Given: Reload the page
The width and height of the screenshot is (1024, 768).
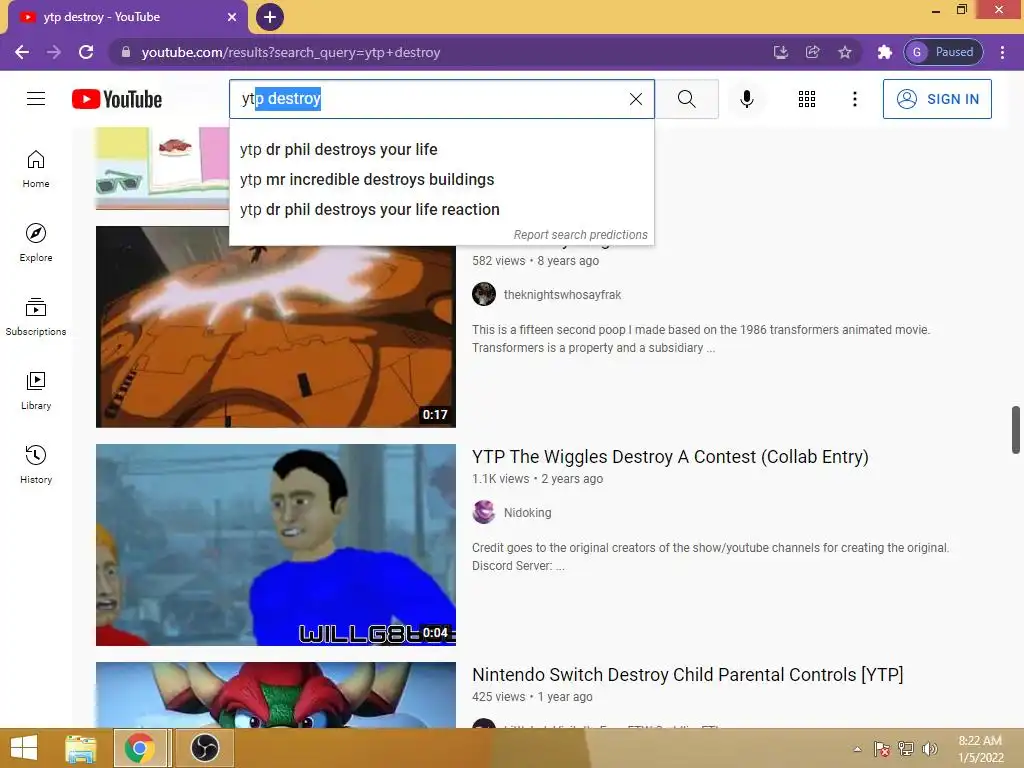Looking at the screenshot, I should [x=86, y=52].
